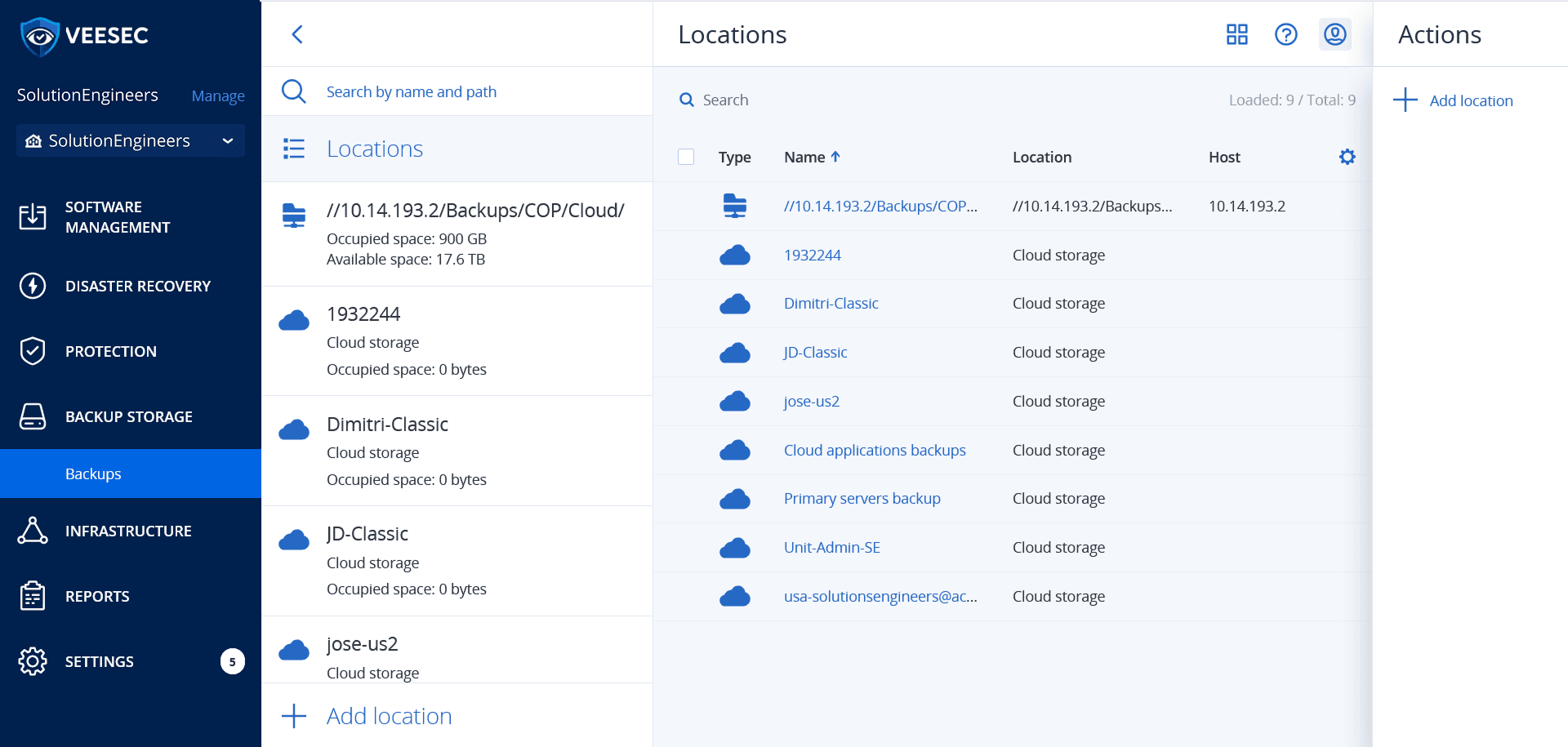This screenshot has width=1568, height=747.
Task: Open the apps grid icon in header
Action: point(1237,34)
